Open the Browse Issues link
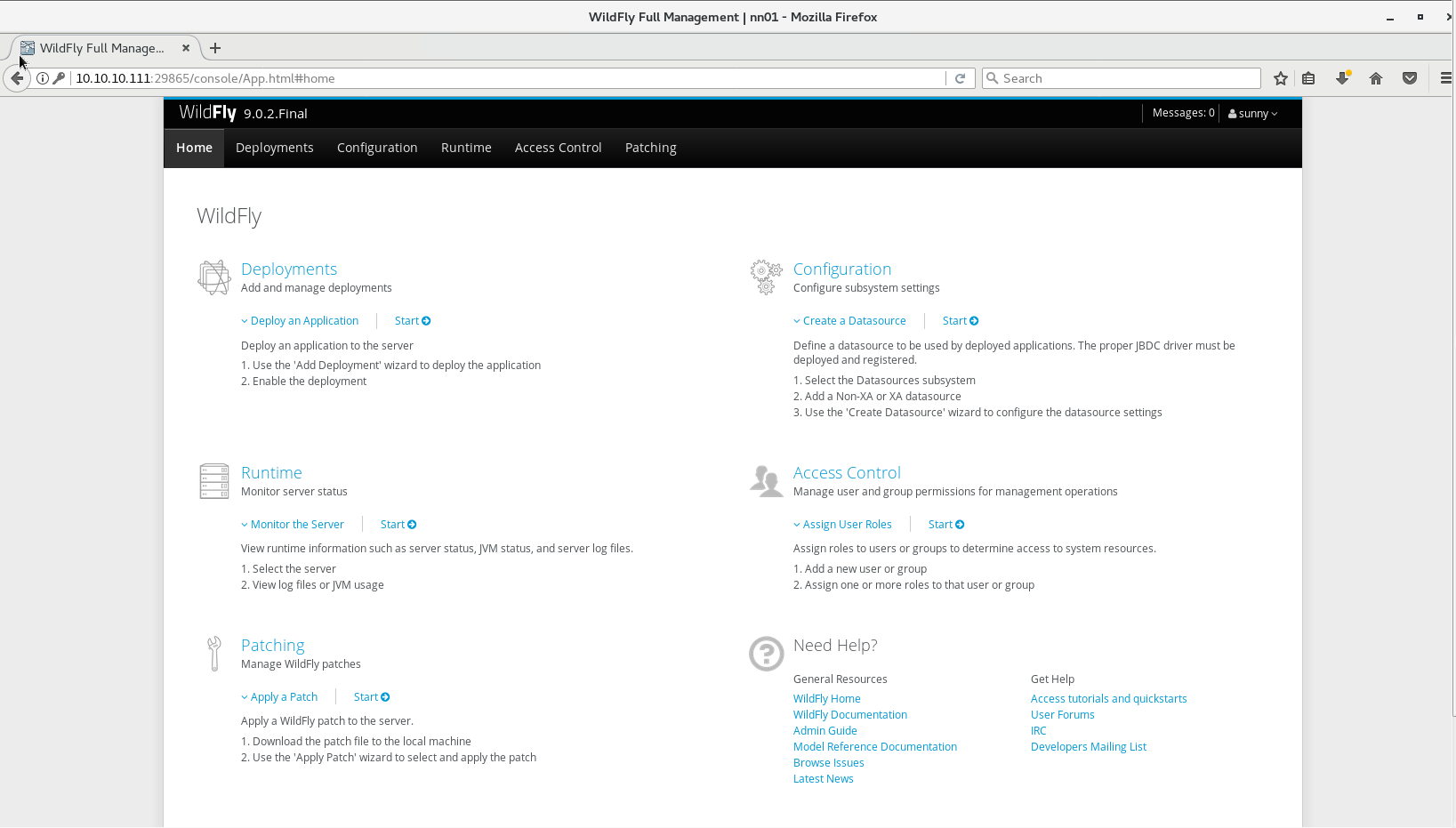Screen dimensions: 1456x828 [x=829, y=763]
